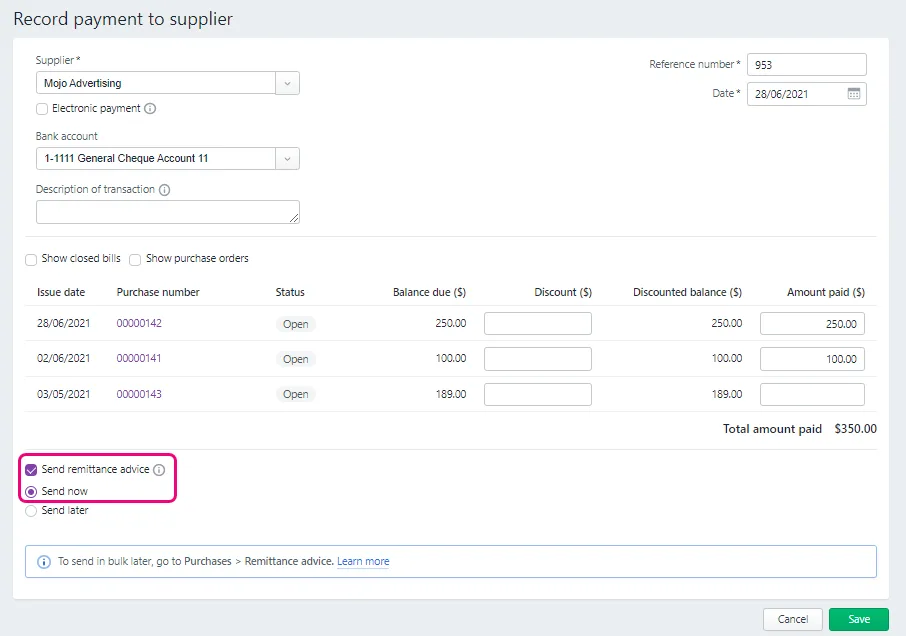Follow the Learn more link
This screenshot has width=906, height=636.
tap(363, 561)
